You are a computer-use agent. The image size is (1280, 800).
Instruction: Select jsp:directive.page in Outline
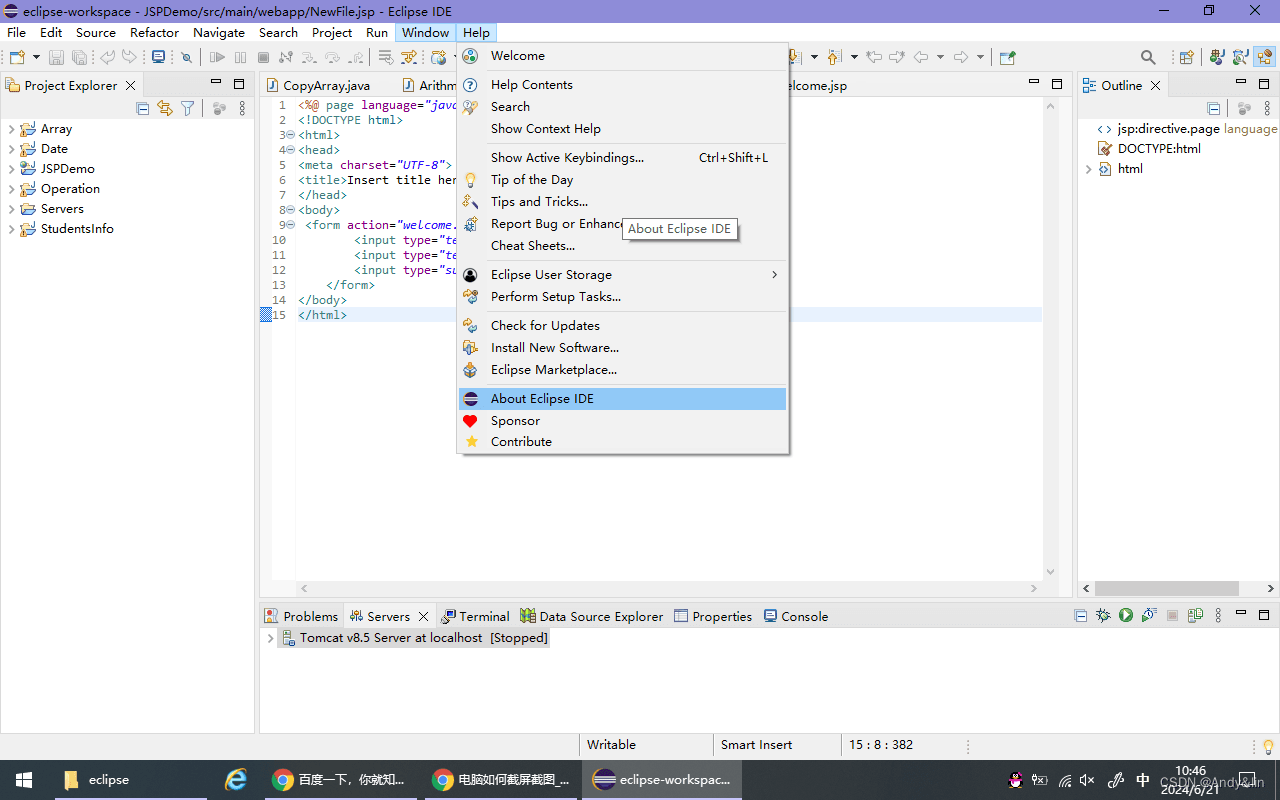(1168, 129)
